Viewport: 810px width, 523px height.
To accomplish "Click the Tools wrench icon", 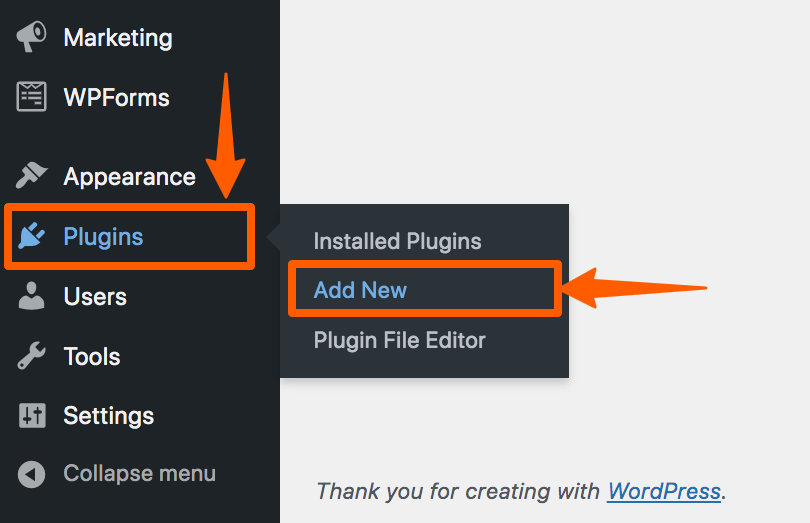I will (32, 356).
